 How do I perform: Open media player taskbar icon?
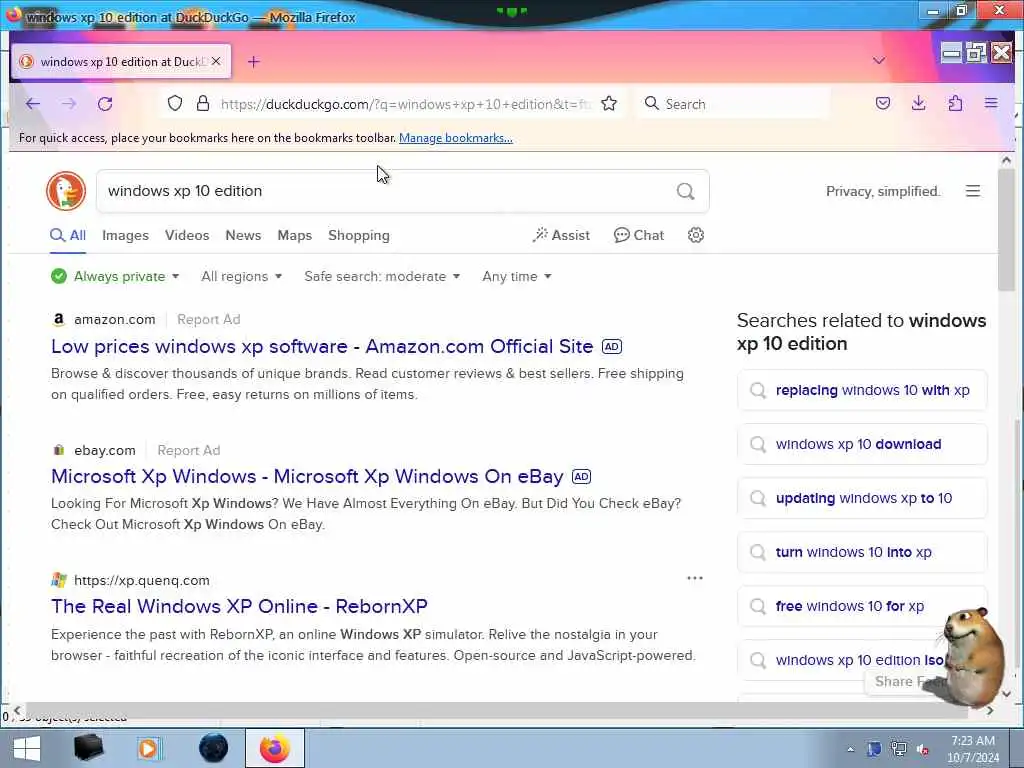click(148, 748)
